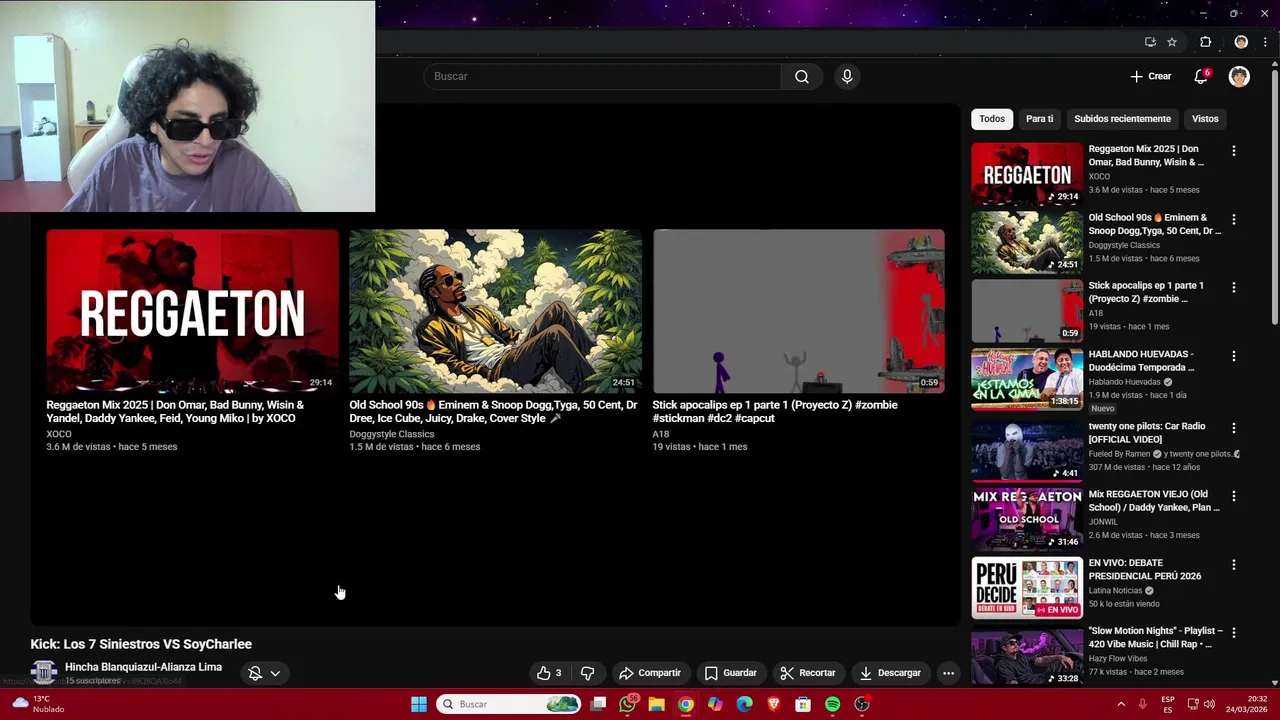Screen dimensions: 1280x720
Task: Open Microsoft Store from the taskbar
Action: click(803, 704)
